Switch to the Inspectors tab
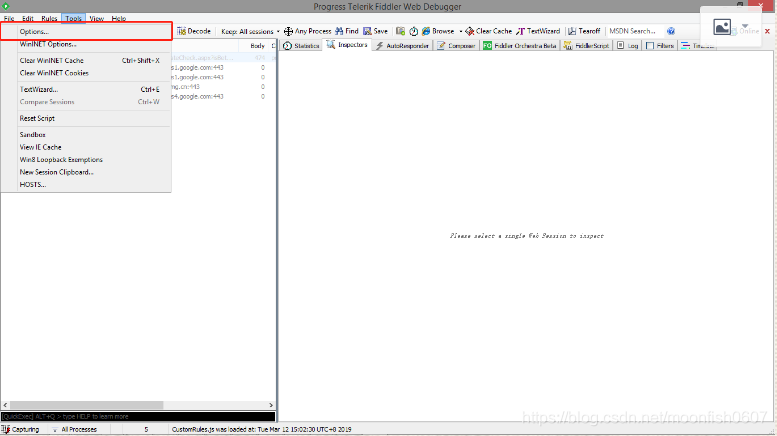Screen dimensions: 777x436 tap(347, 45)
